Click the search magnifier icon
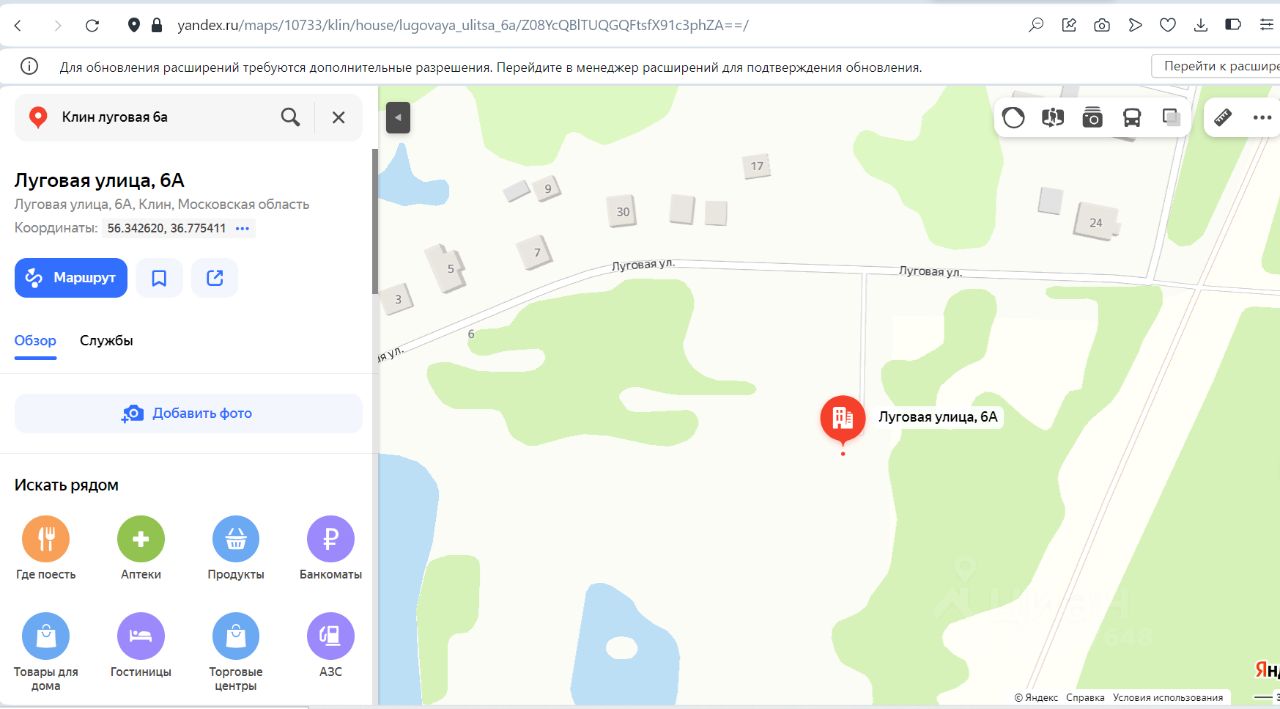 coord(290,117)
